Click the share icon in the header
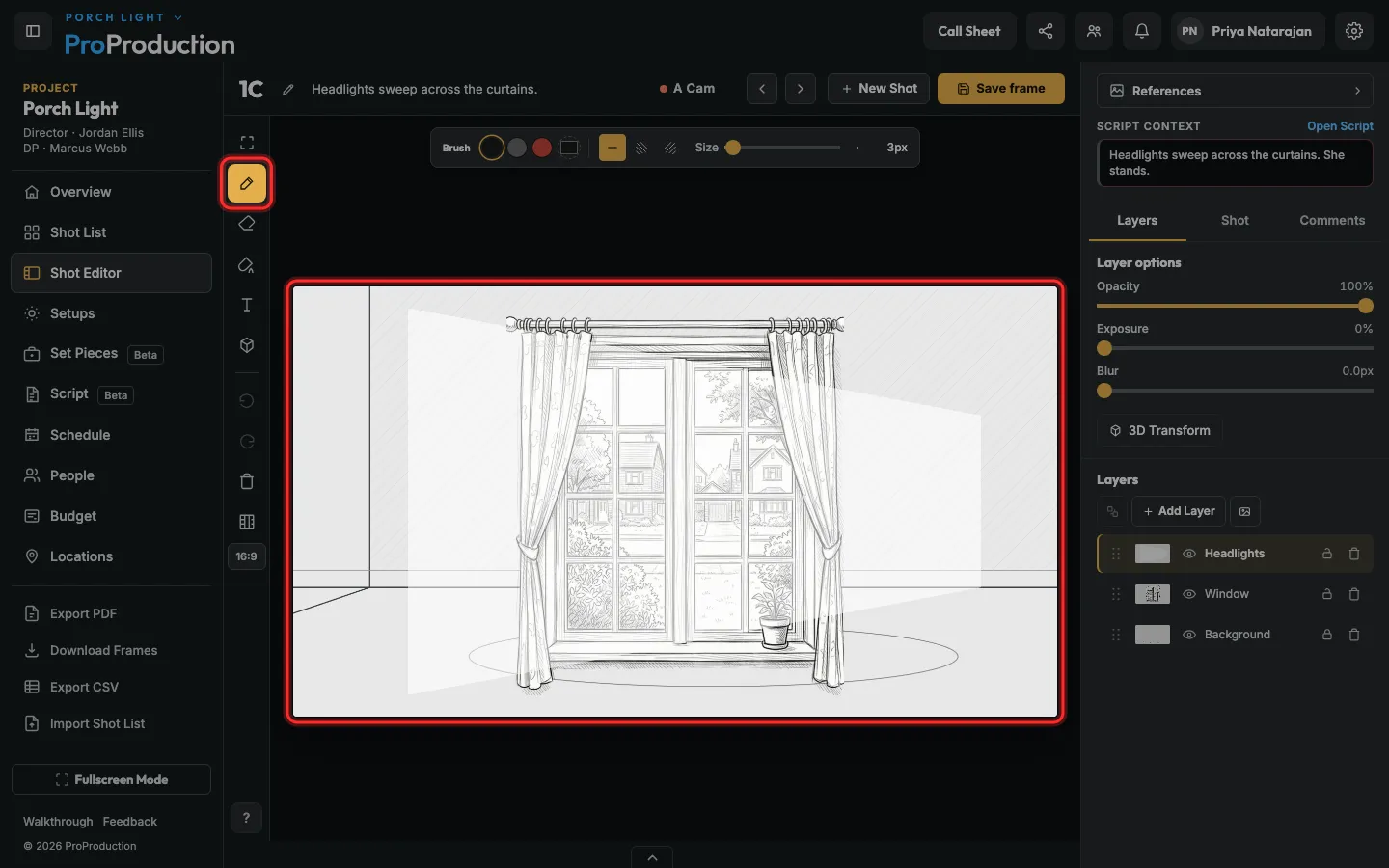Viewport: 1389px width, 868px height. (x=1046, y=31)
